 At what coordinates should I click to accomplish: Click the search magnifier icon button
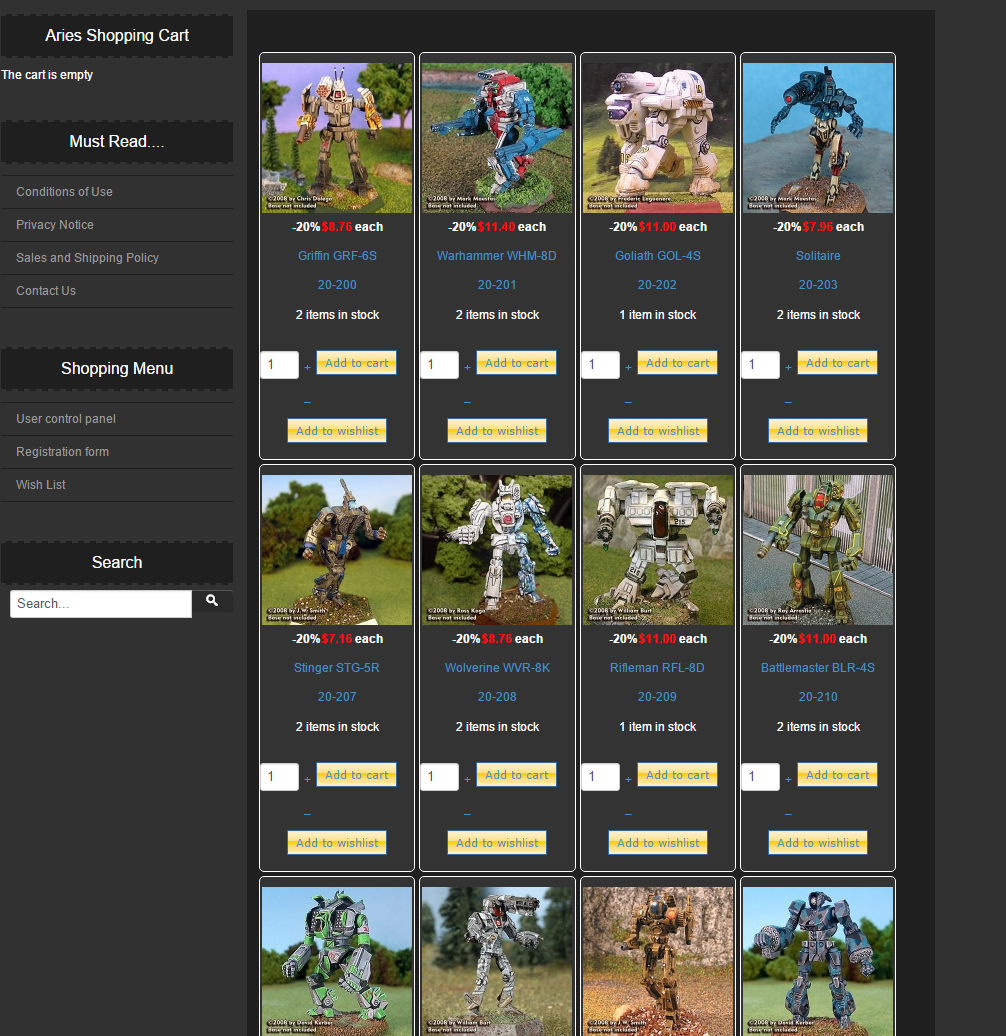click(x=212, y=601)
